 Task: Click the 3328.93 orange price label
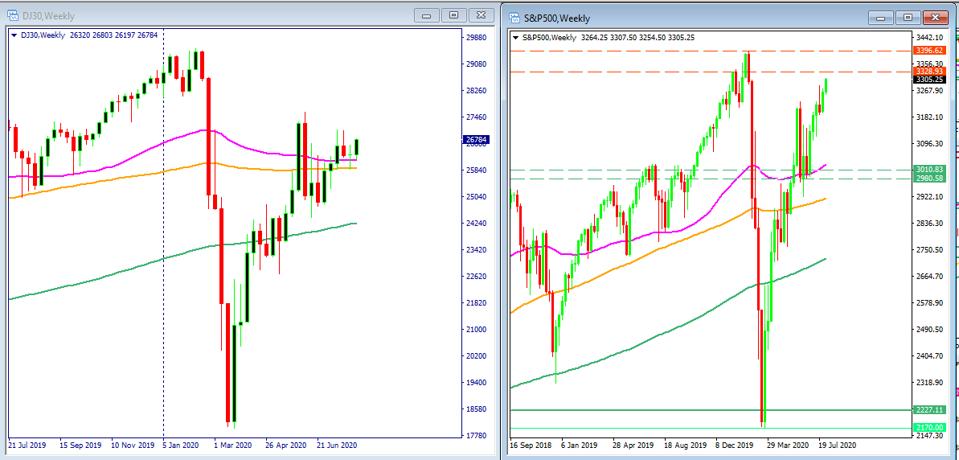point(929,72)
